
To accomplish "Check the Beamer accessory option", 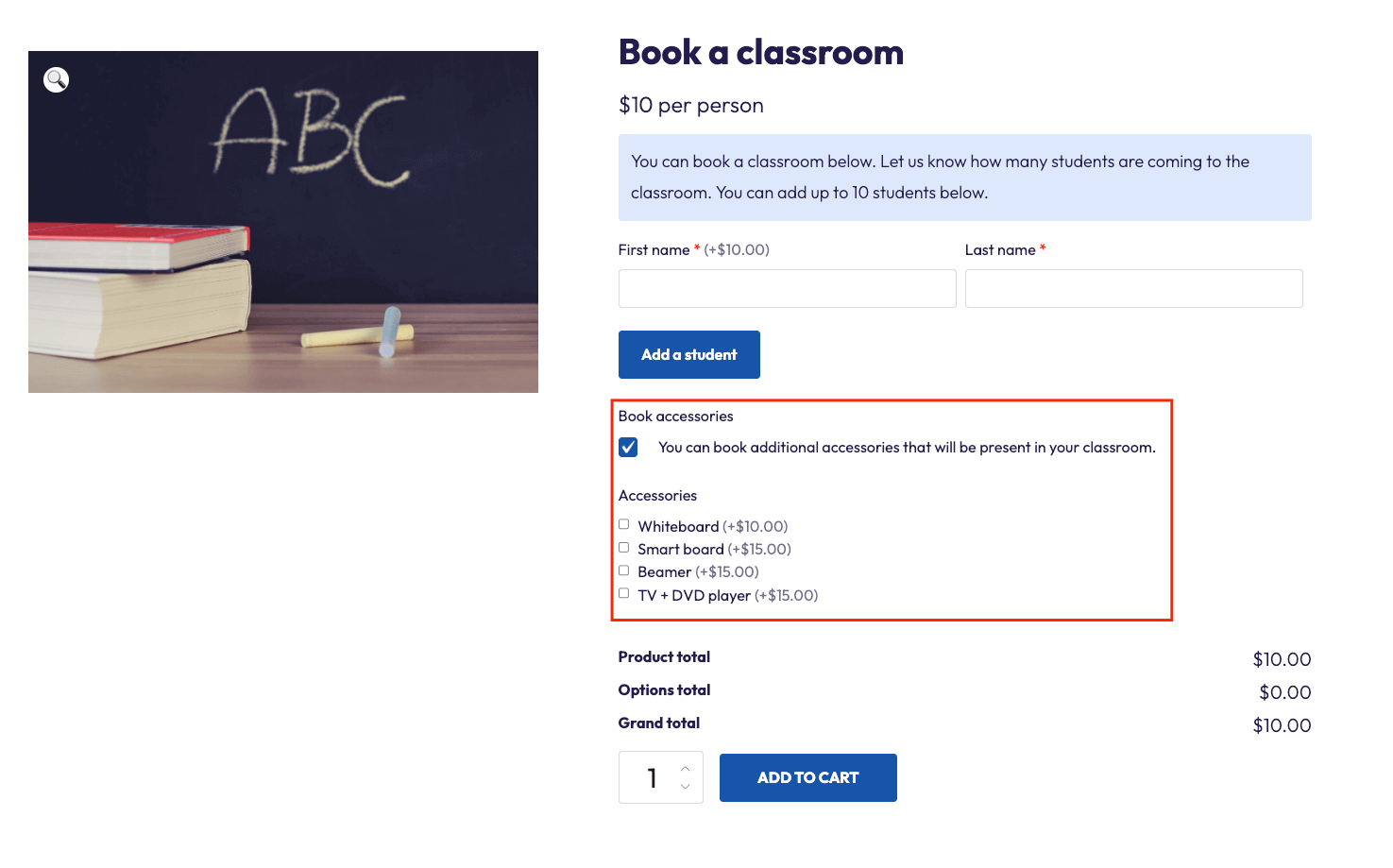I will click(x=623, y=570).
